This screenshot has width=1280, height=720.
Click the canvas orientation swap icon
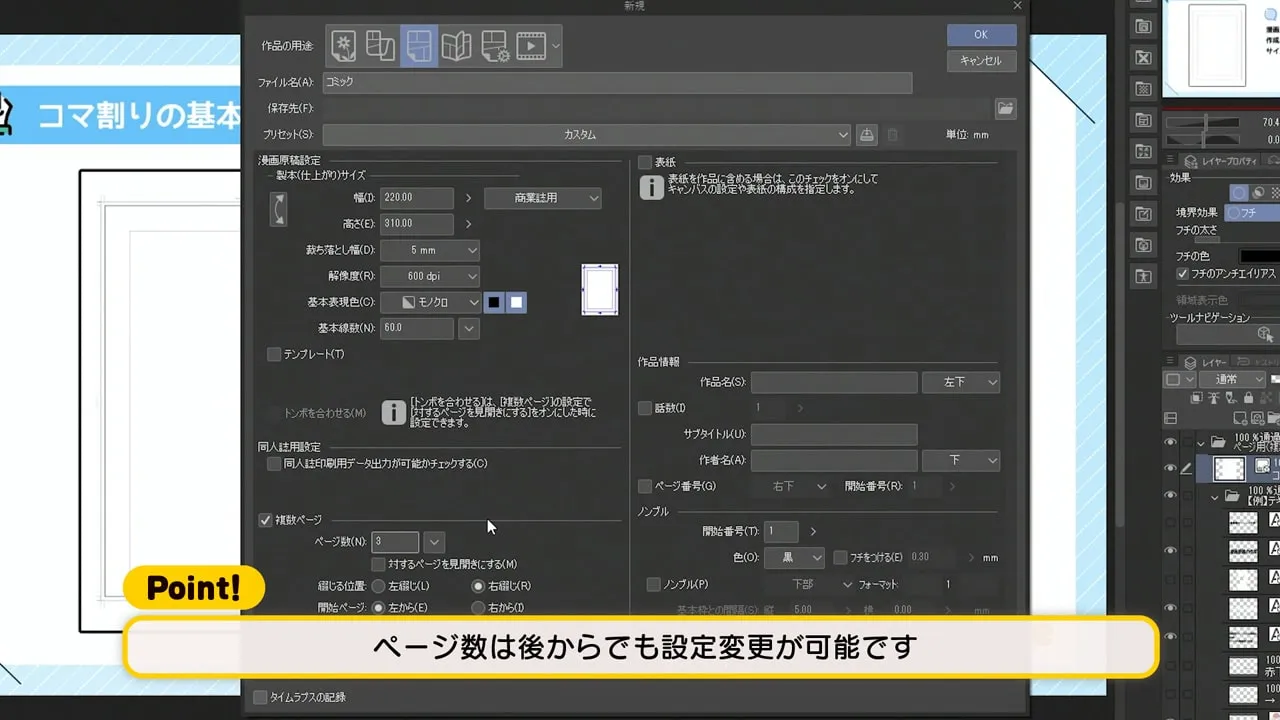278,211
